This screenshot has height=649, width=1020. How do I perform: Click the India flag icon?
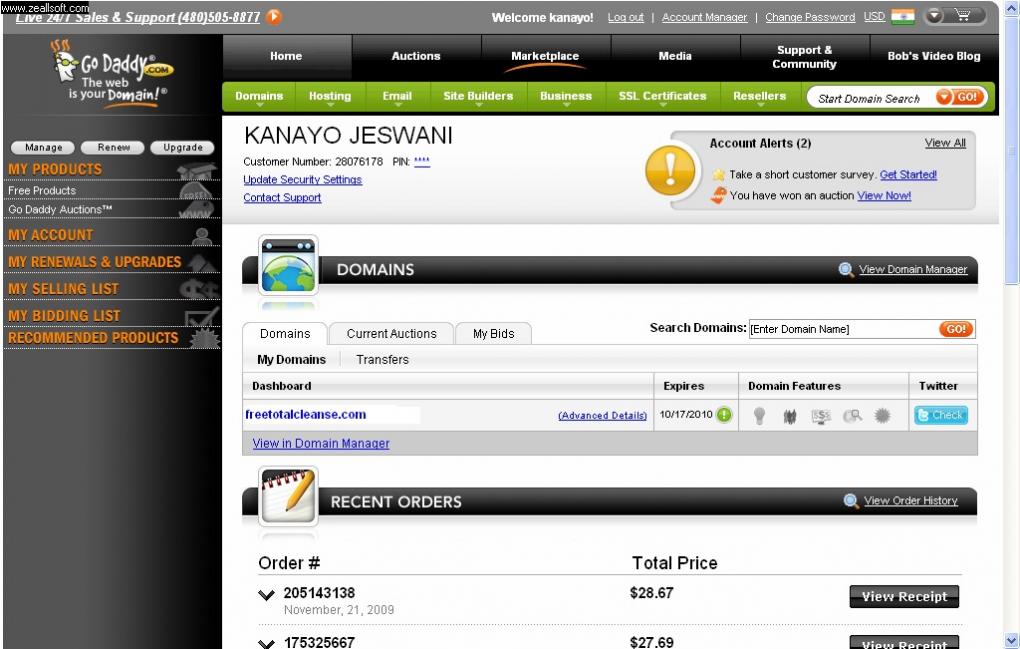(902, 16)
